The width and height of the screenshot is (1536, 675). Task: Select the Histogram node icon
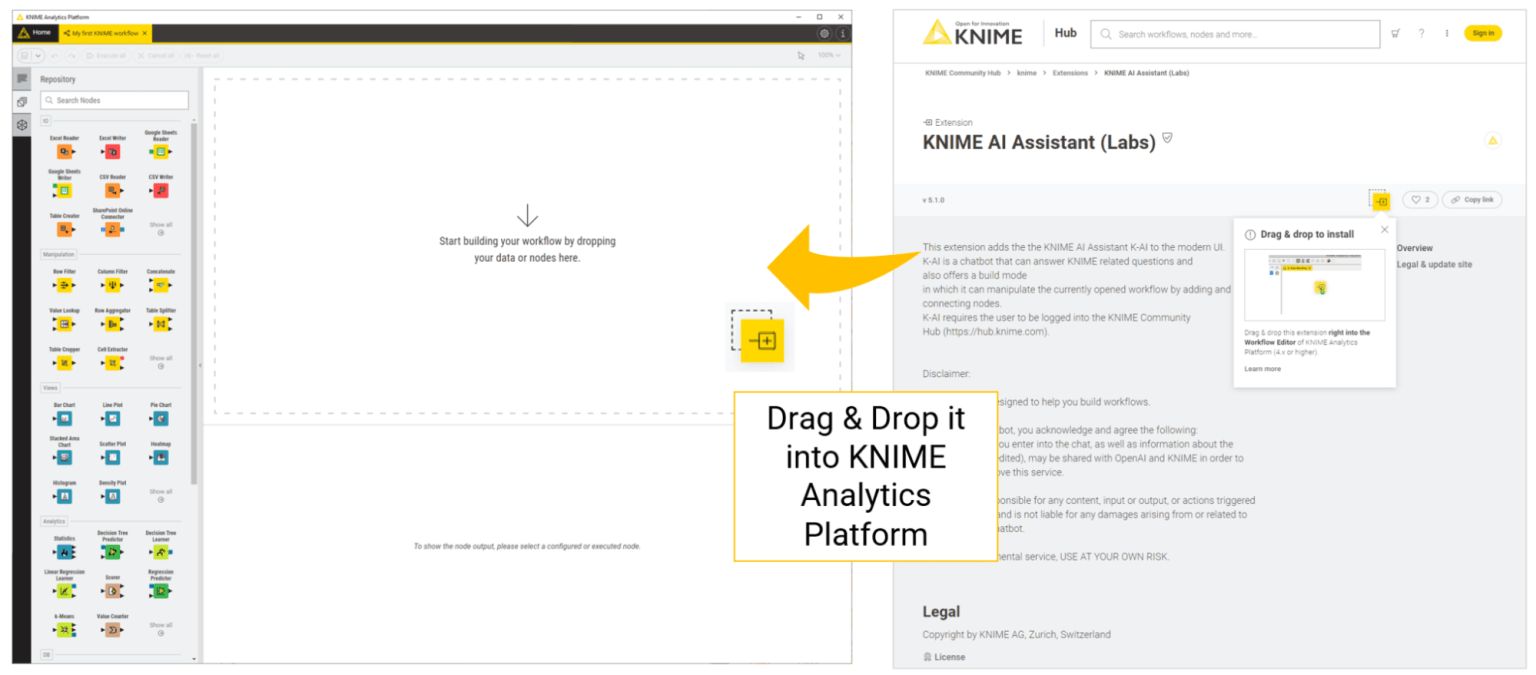click(64, 496)
